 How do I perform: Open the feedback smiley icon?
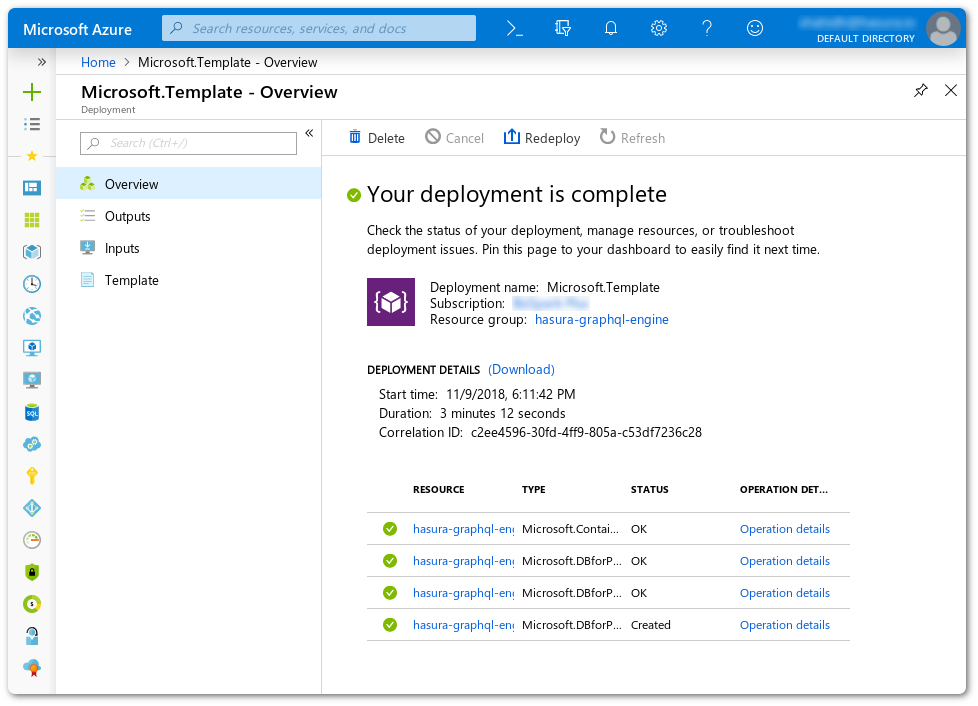[x=755, y=28]
